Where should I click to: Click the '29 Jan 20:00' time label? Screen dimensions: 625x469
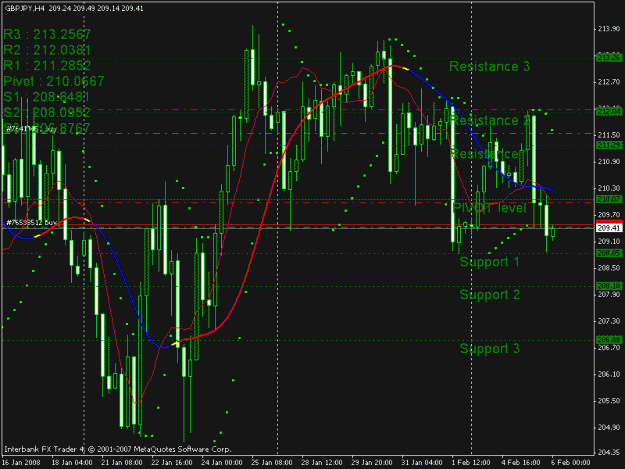(x=372, y=463)
